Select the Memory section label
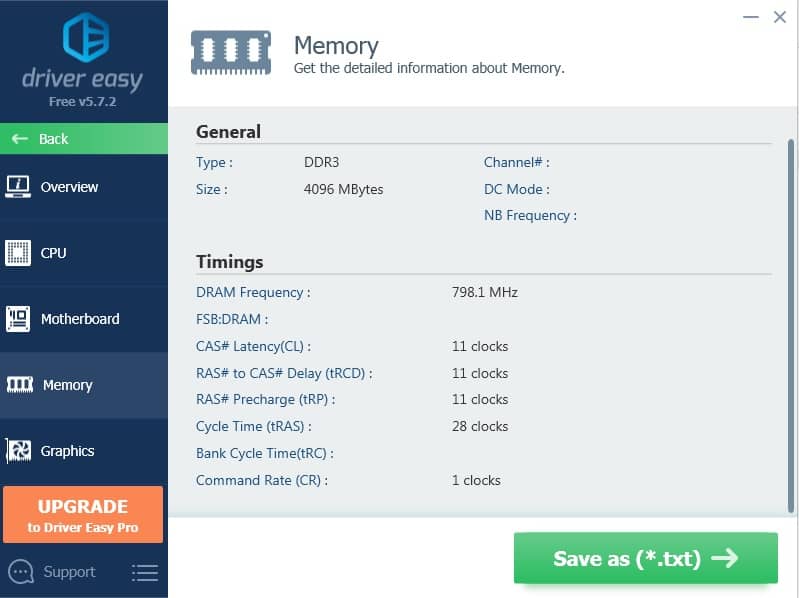799x598 pixels. (67, 385)
